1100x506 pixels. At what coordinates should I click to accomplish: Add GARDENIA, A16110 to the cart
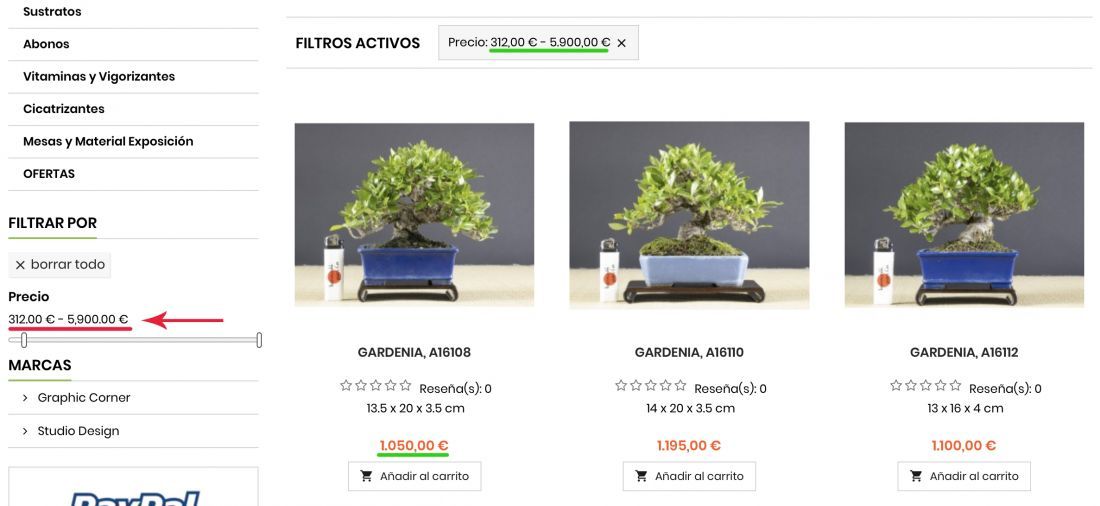click(x=689, y=476)
